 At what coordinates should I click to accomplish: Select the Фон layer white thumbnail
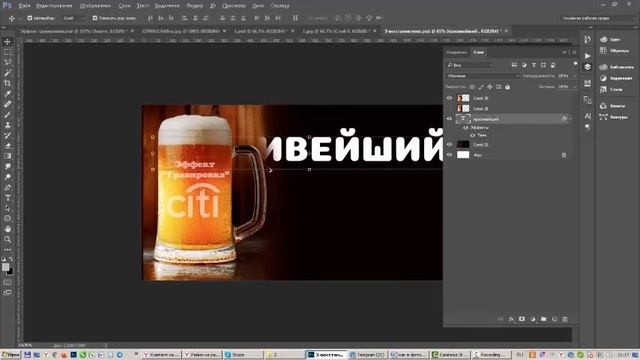point(463,155)
